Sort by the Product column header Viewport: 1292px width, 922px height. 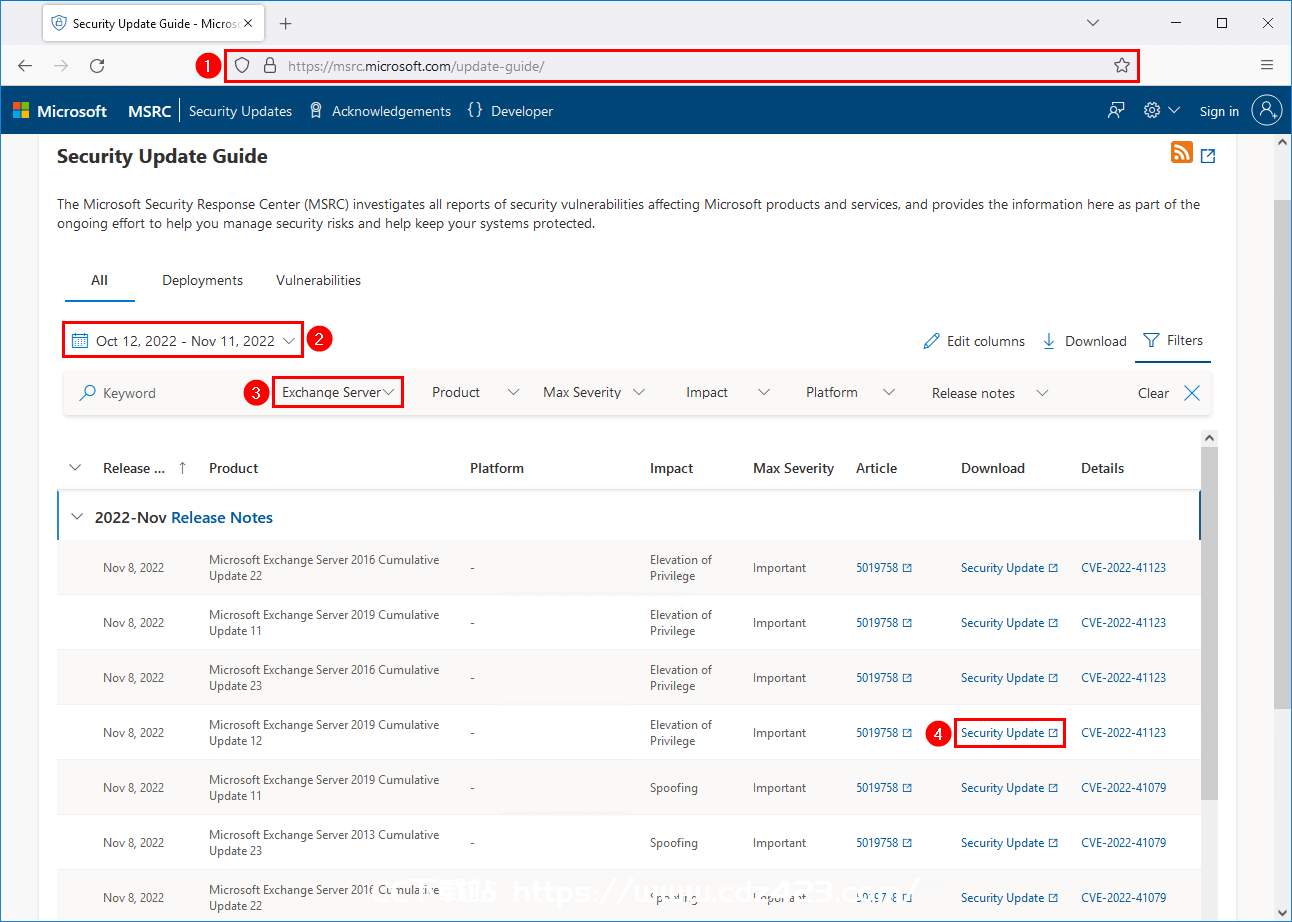(234, 468)
